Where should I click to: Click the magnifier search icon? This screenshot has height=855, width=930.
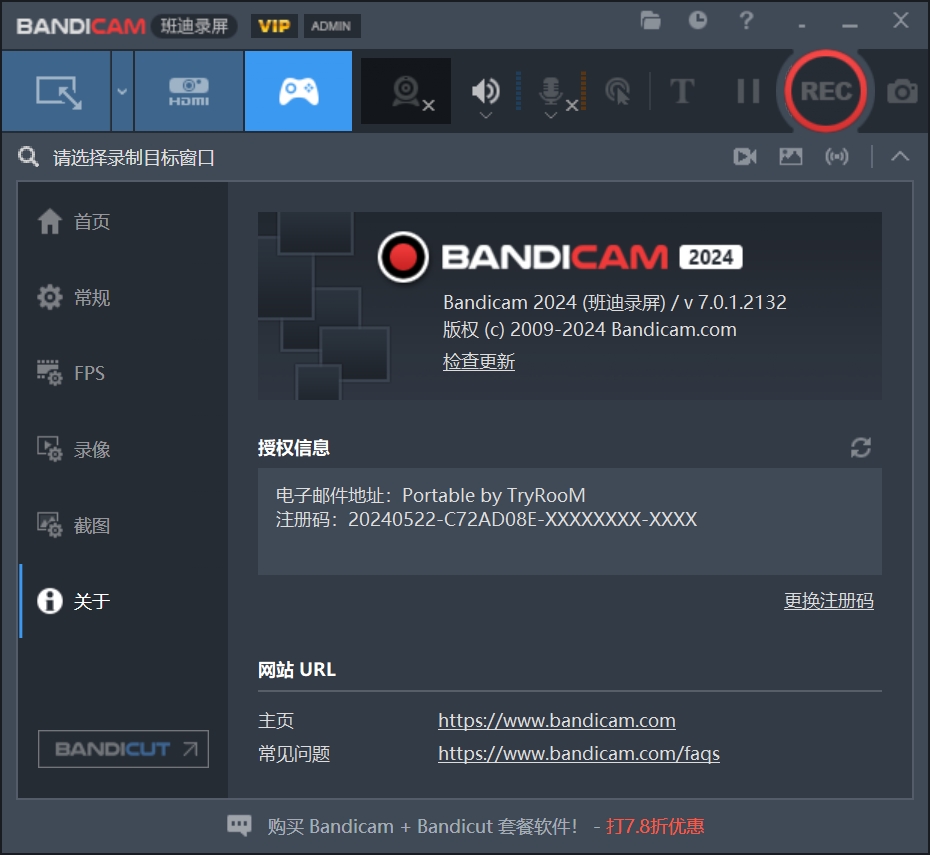[28, 157]
